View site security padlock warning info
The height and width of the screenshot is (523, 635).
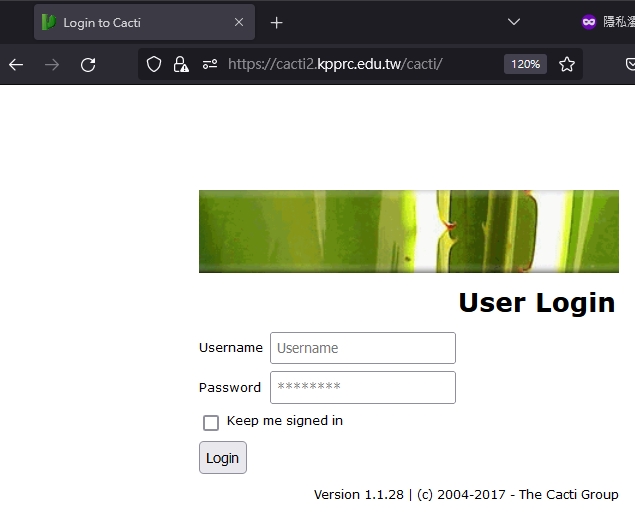point(181,64)
